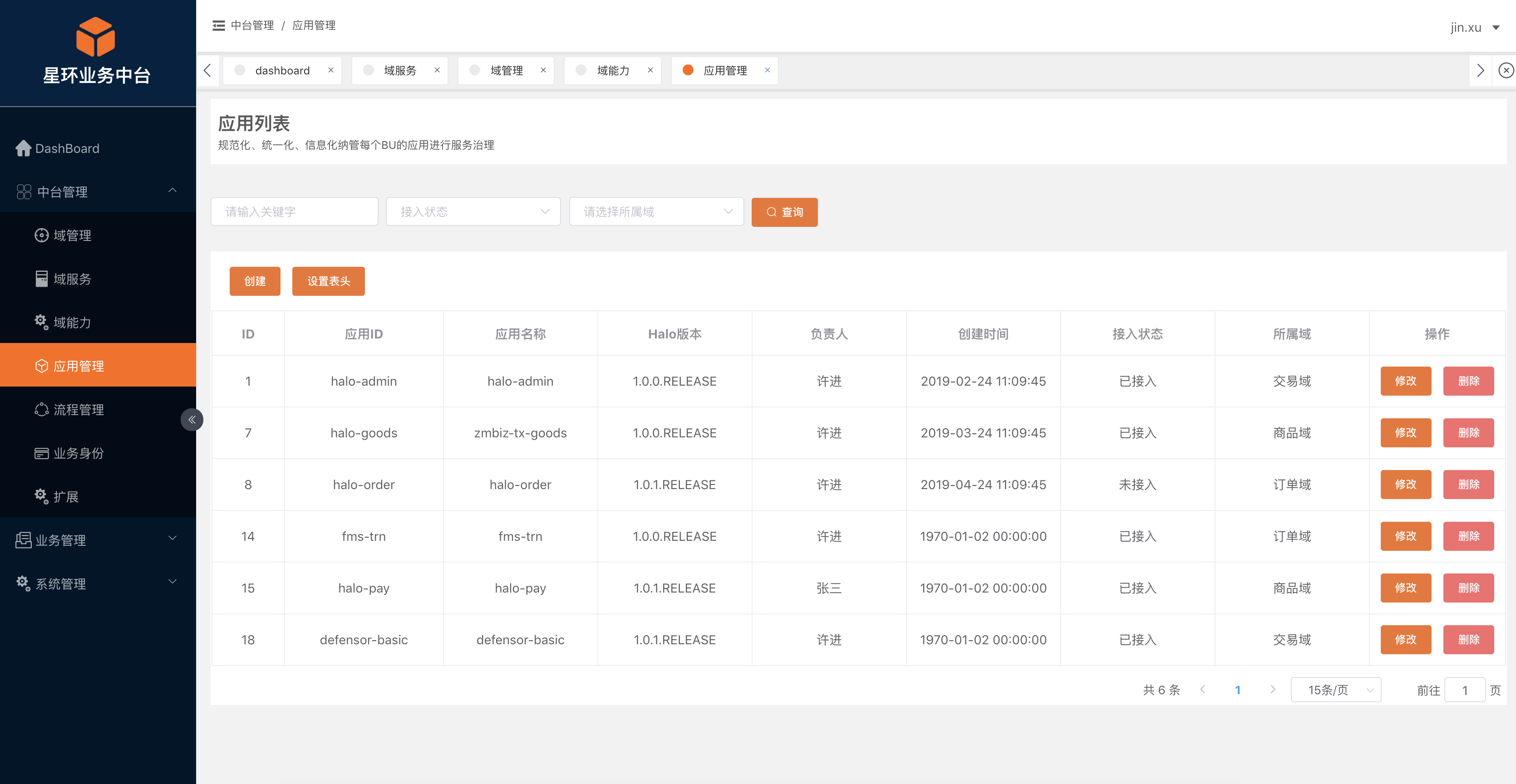Go to previous page arrow in pagination
This screenshot has height=784, width=1516.
tap(1203, 690)
